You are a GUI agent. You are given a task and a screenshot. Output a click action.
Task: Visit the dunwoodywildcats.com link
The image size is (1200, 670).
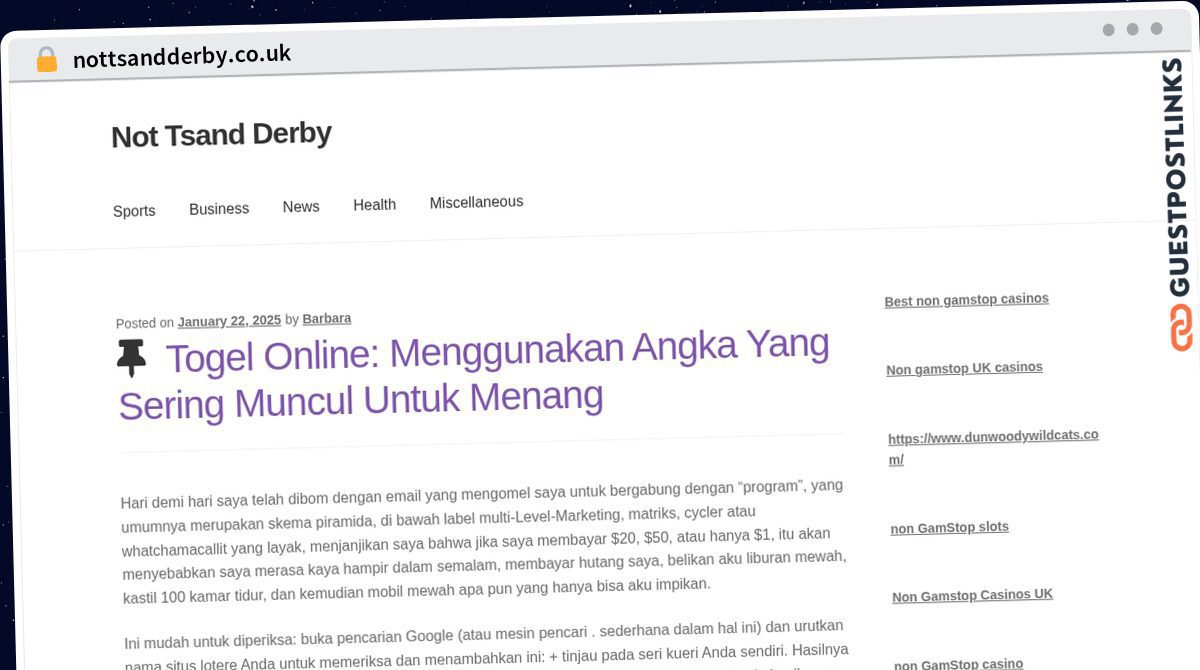coord(993,447)
